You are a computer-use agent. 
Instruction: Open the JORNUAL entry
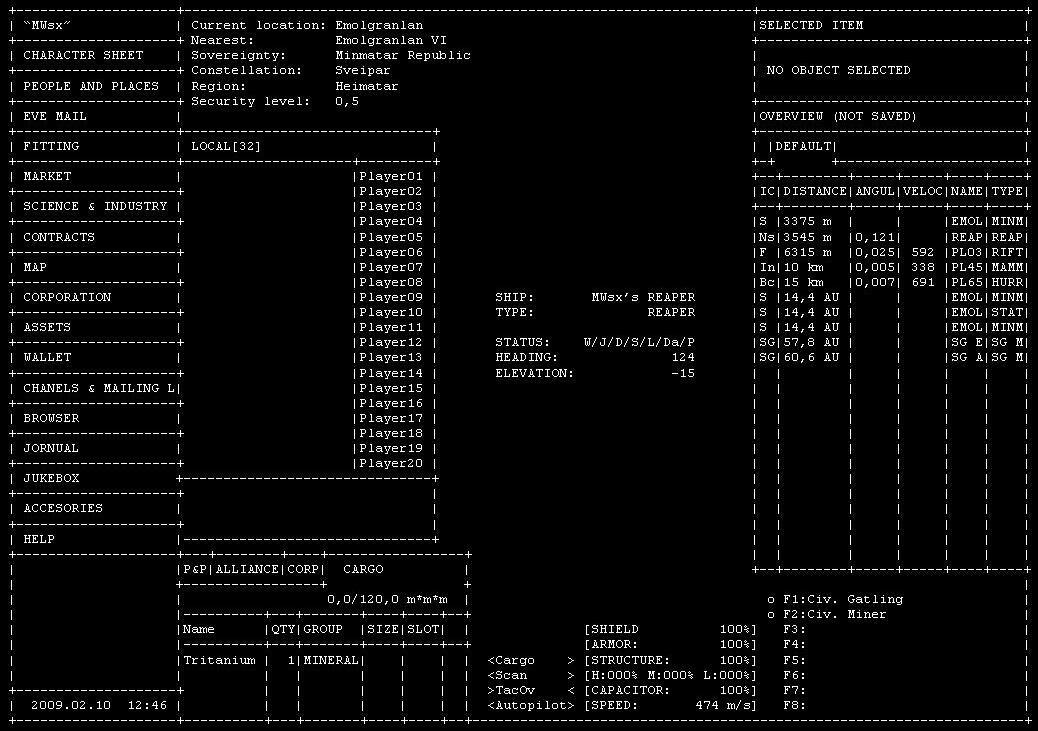click(51, 448)
